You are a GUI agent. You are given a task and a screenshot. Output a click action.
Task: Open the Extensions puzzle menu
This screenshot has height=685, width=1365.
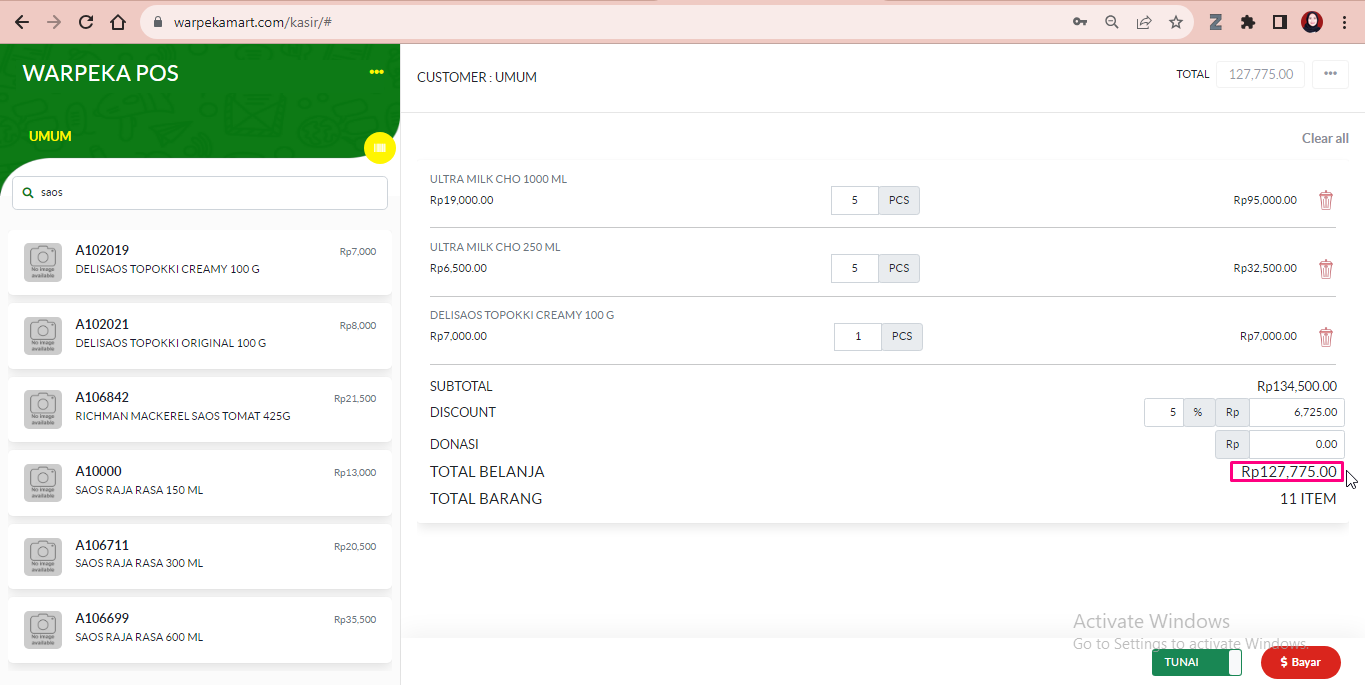coord(1248,22)
